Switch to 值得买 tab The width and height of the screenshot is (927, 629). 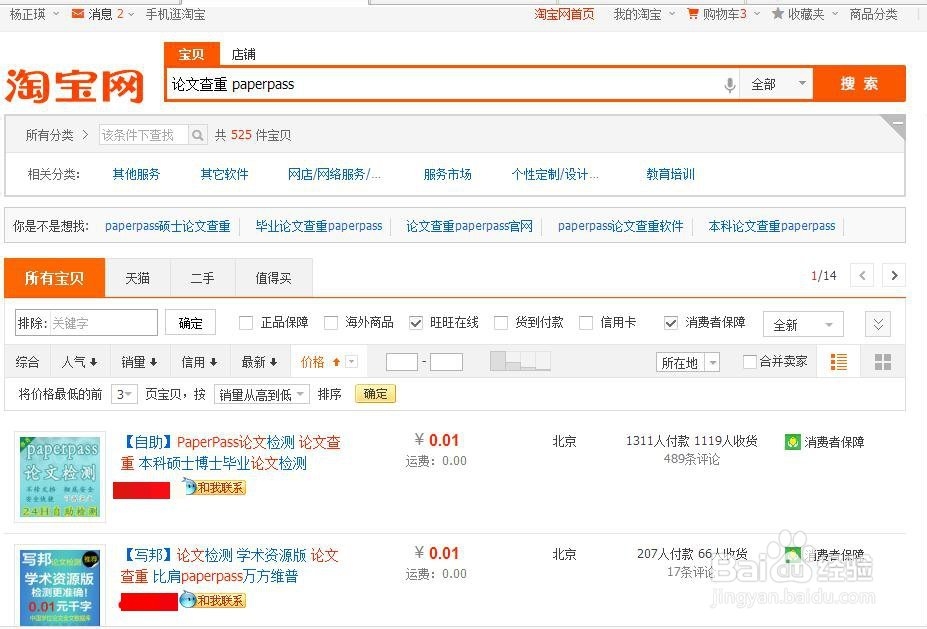coord(274,278)
